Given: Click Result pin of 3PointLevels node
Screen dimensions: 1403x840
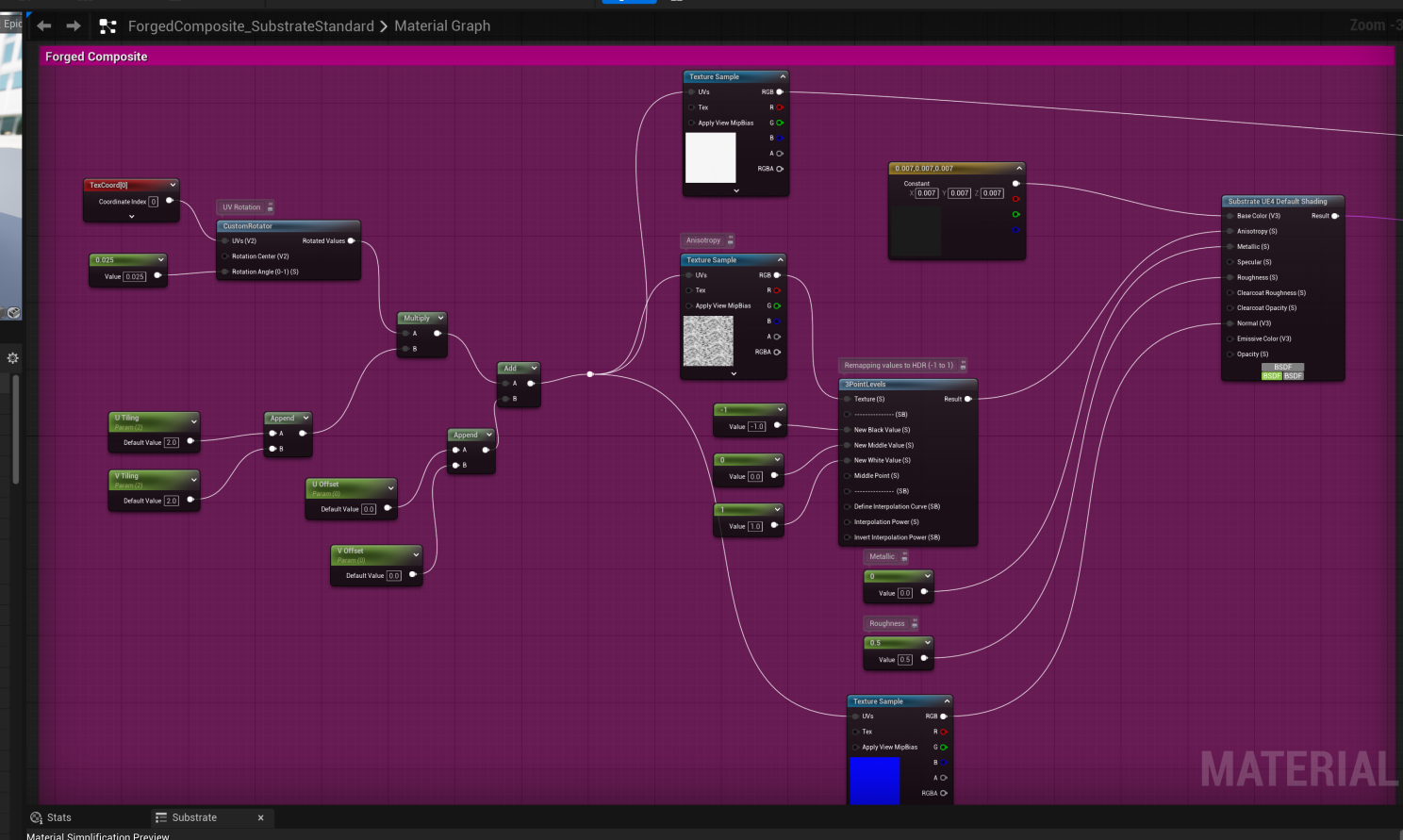Looking at the screenshot, I should (968, 399).
